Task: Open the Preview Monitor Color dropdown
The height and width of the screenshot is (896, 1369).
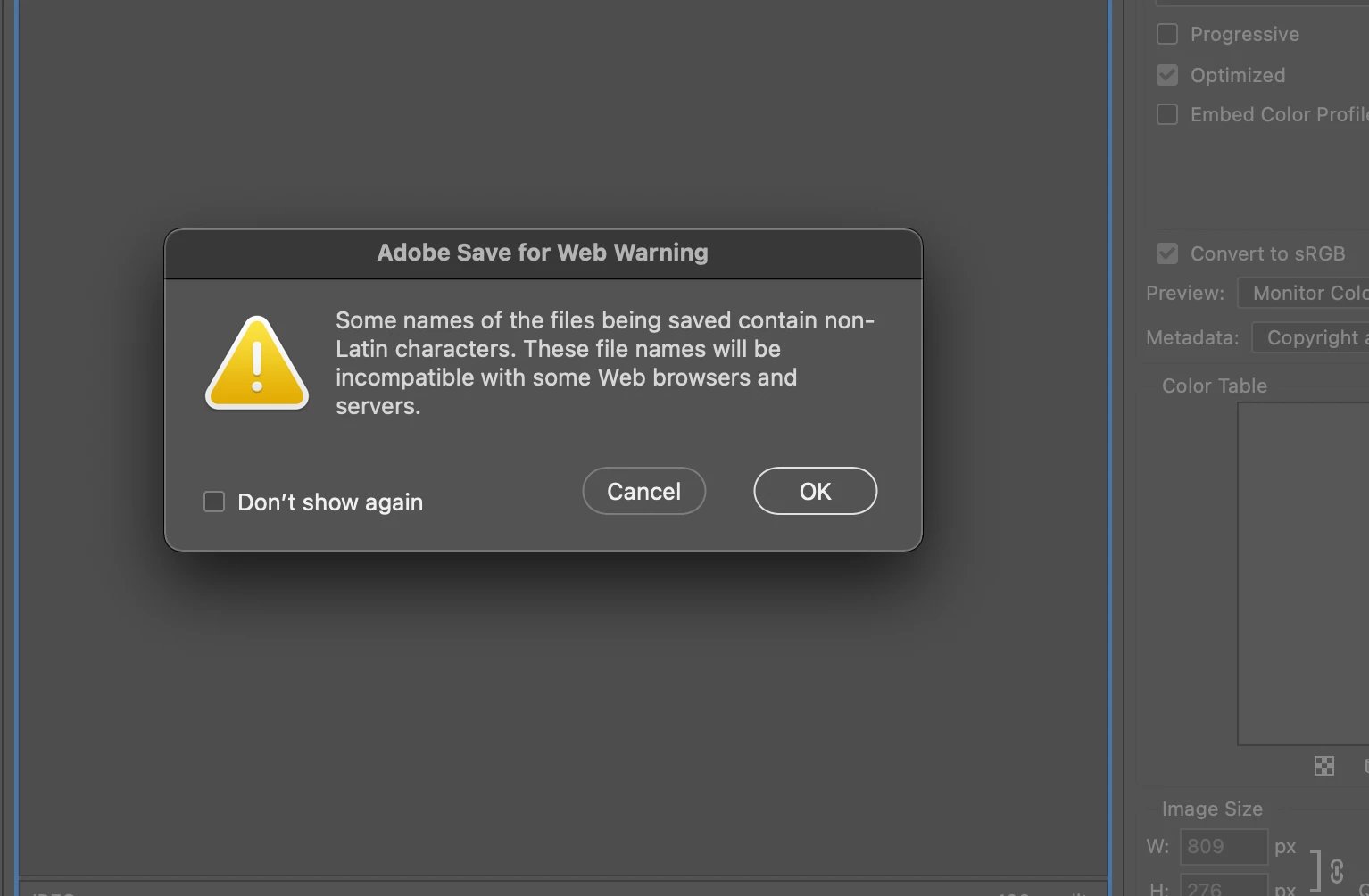Action: click(x=1303, y=293)
